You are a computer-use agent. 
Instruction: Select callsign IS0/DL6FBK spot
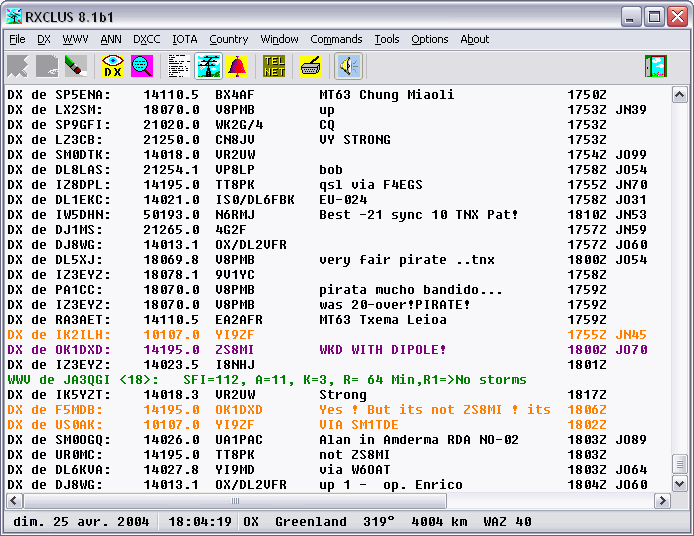(x=255, y=200)
